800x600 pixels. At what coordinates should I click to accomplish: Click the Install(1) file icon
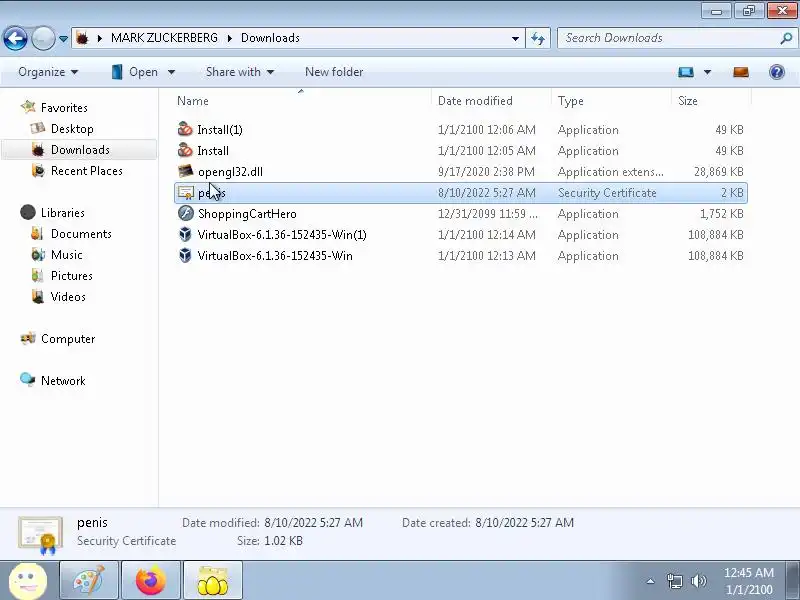[x=185, y=129]
